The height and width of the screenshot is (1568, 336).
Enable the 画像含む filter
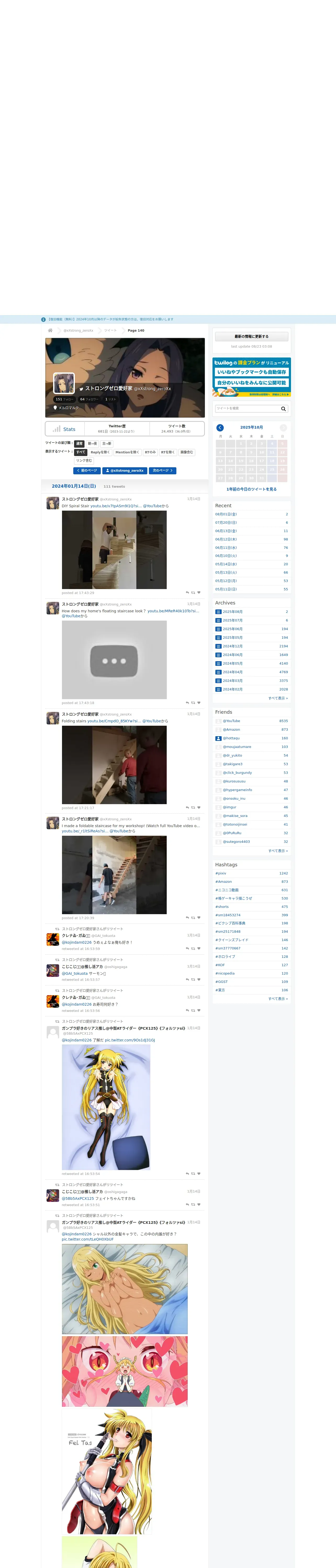pos(187,452)
